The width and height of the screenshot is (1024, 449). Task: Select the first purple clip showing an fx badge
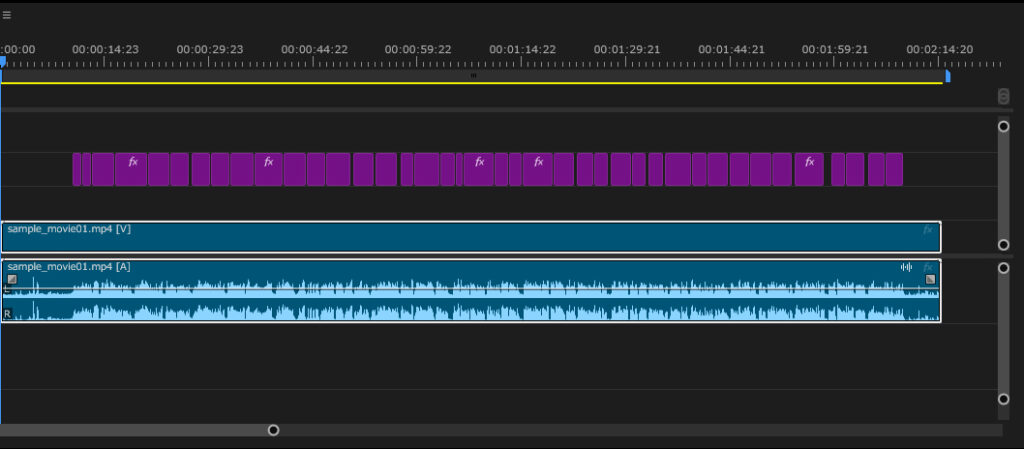[x=131, y=170]
